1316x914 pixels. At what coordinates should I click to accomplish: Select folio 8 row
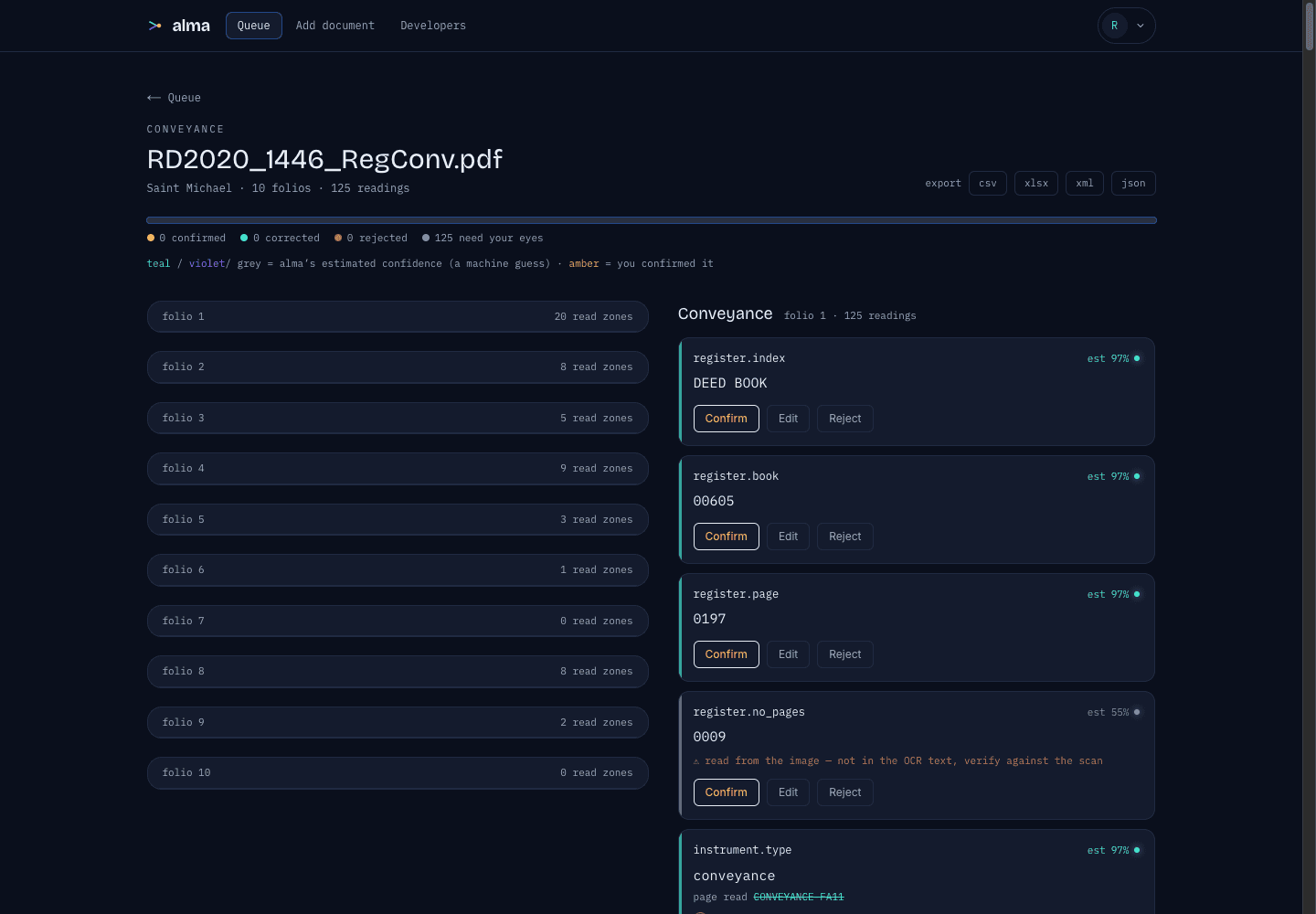pyautogui.click(x=398, y=672)
